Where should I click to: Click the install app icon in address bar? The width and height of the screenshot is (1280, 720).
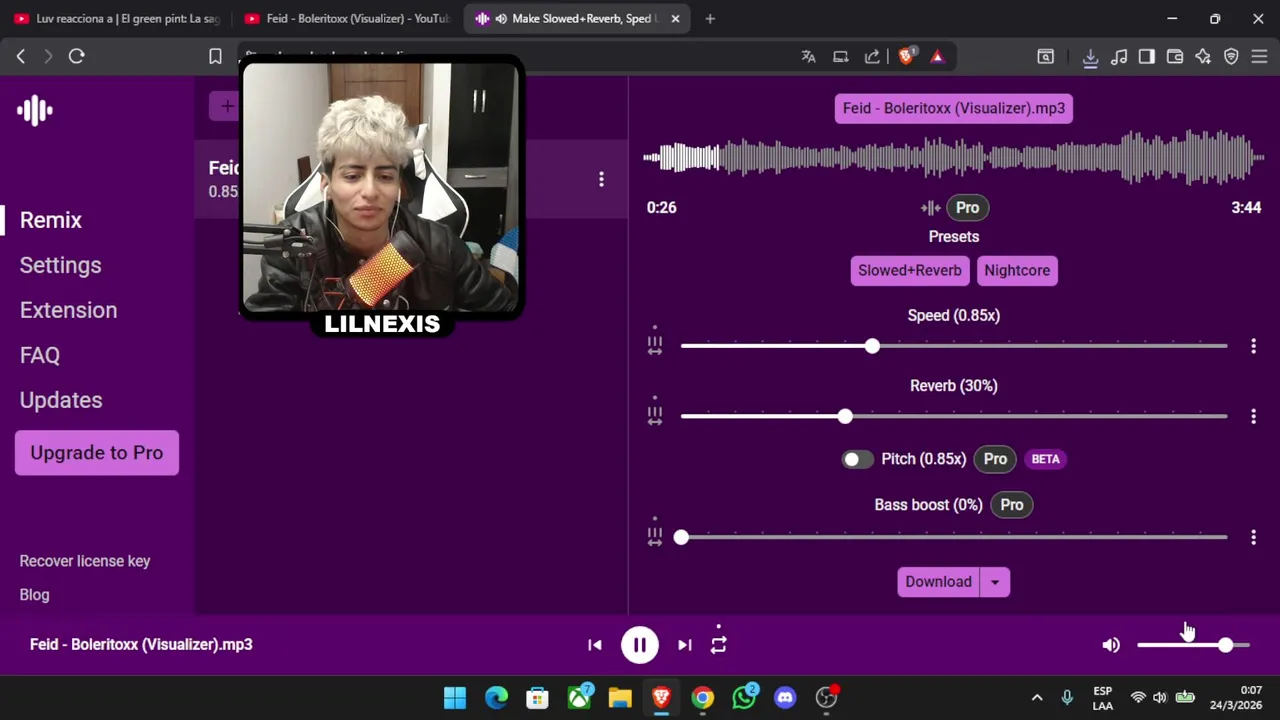841,57
